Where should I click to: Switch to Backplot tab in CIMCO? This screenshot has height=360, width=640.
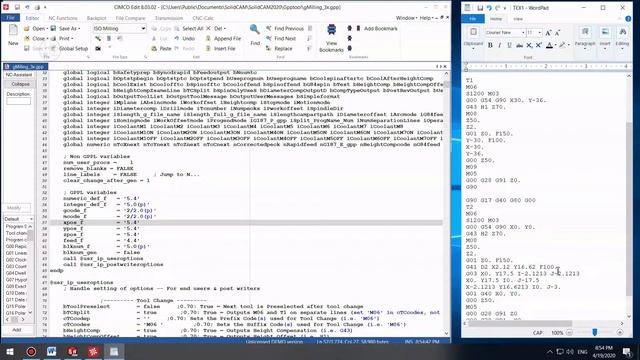(96, 18)
